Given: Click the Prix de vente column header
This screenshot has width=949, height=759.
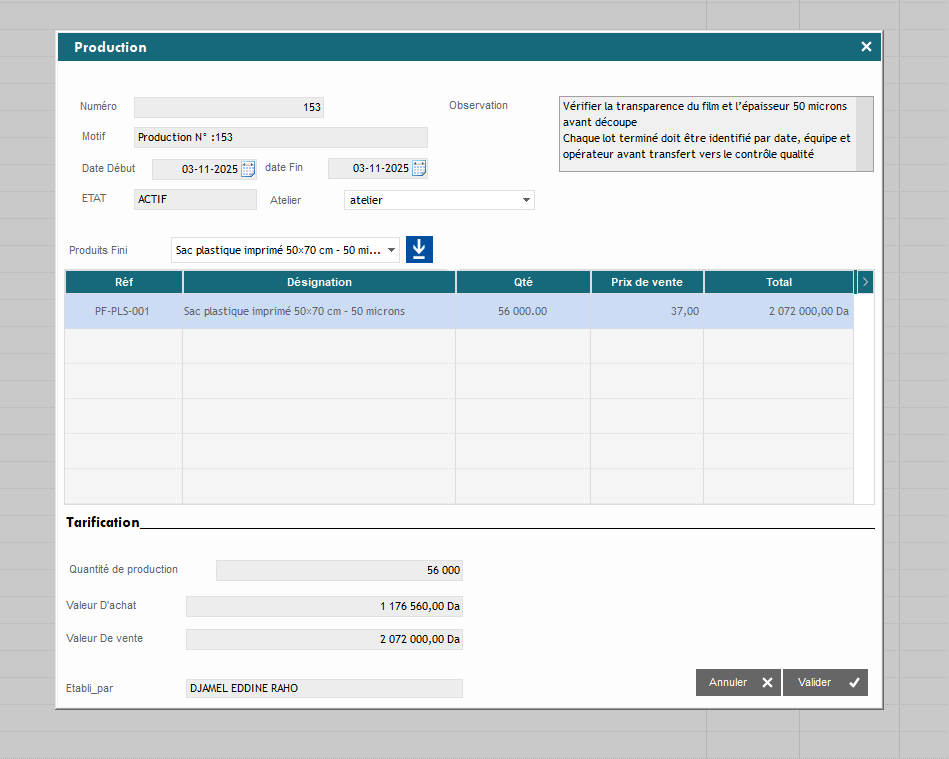Looking at the screenshot, I should [647, 282].
